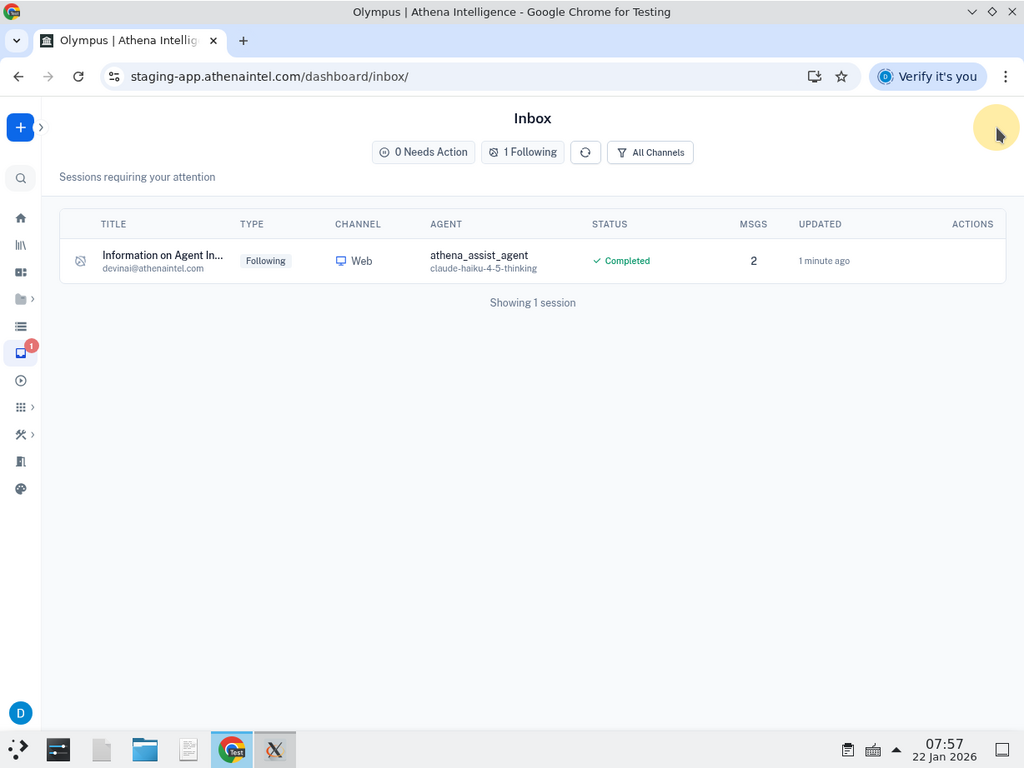Expand the apps grid submenu chevron
1024x768 pixels.
33,408
